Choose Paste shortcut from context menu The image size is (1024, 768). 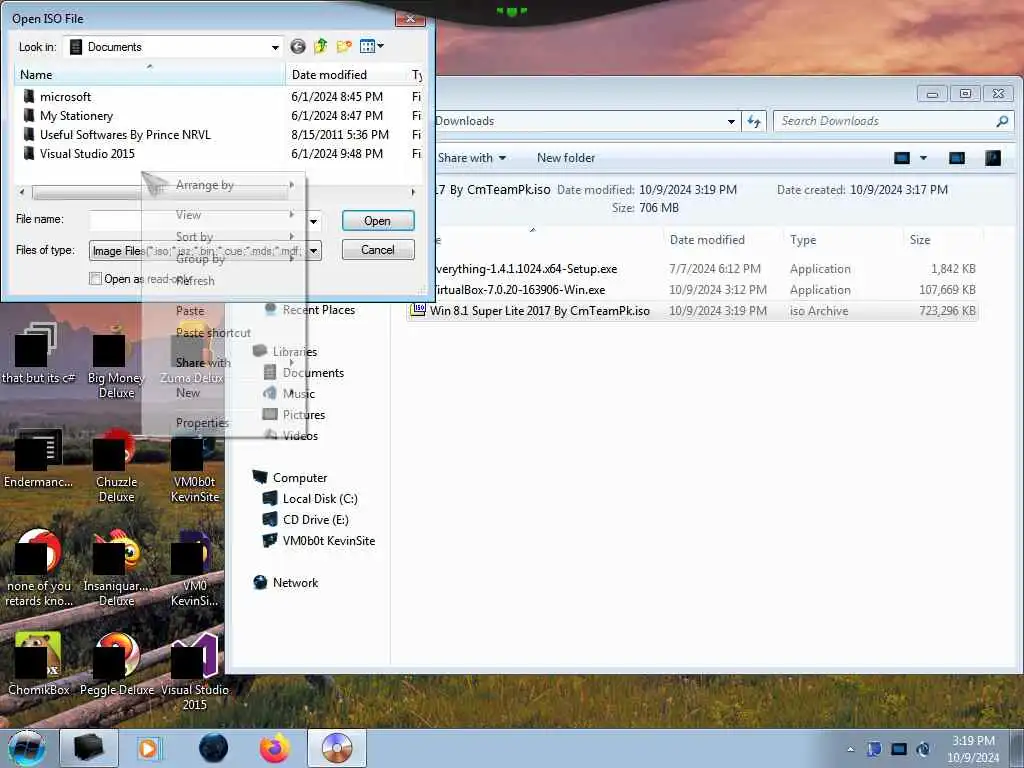pyautogui.click(x=213, y=332)
